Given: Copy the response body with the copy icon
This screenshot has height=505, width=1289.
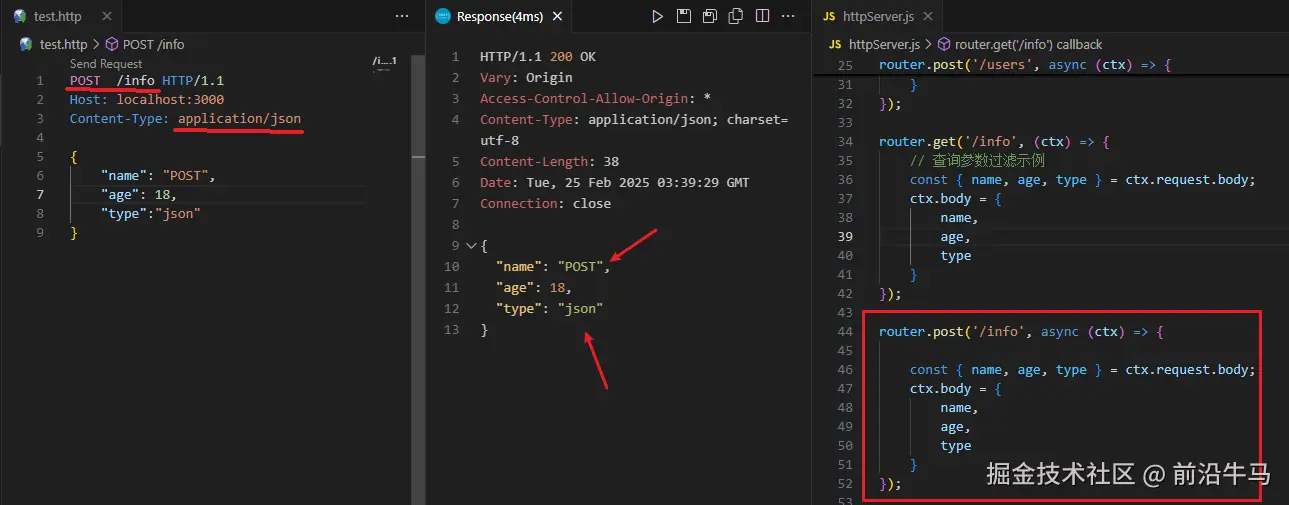Looking at the screenshot, I should (737, 16).
